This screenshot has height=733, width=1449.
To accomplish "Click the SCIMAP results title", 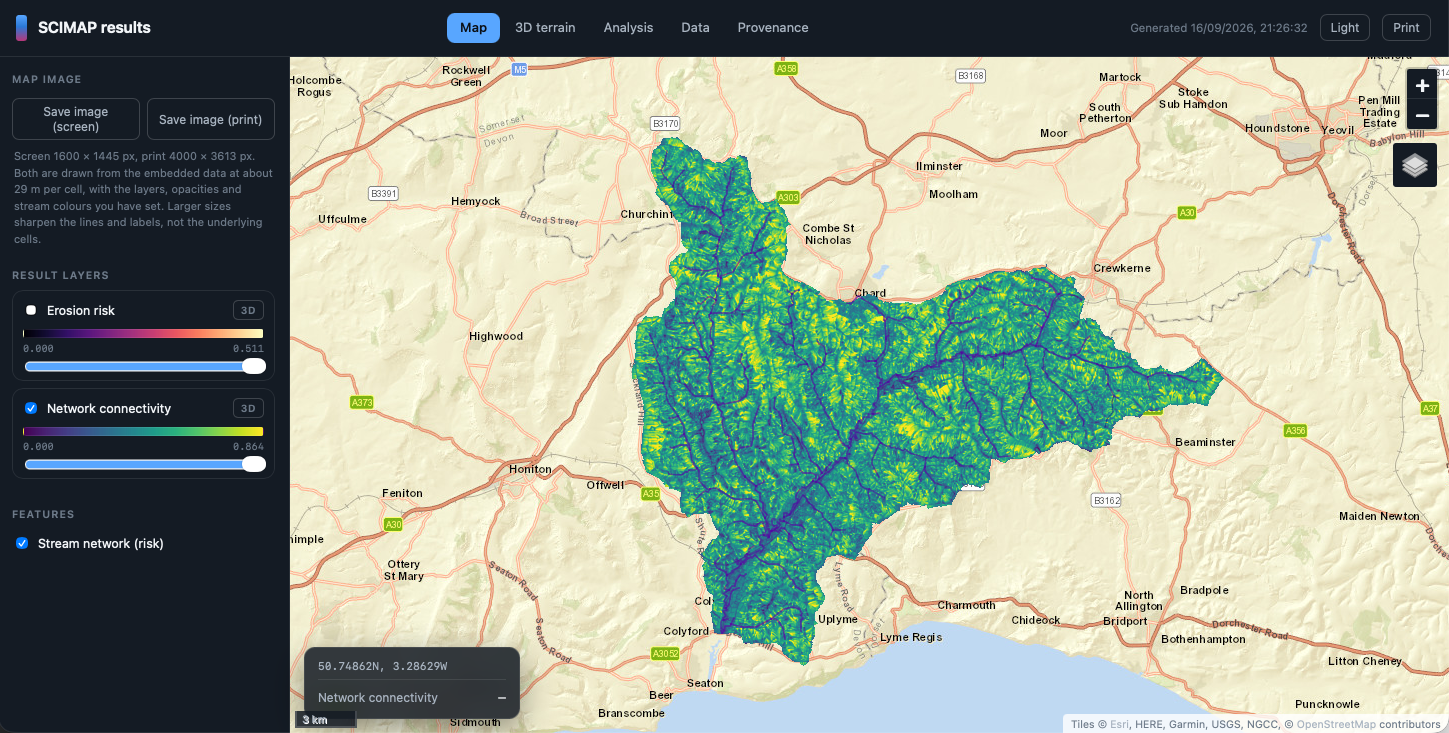I will [x=94, y=28].
